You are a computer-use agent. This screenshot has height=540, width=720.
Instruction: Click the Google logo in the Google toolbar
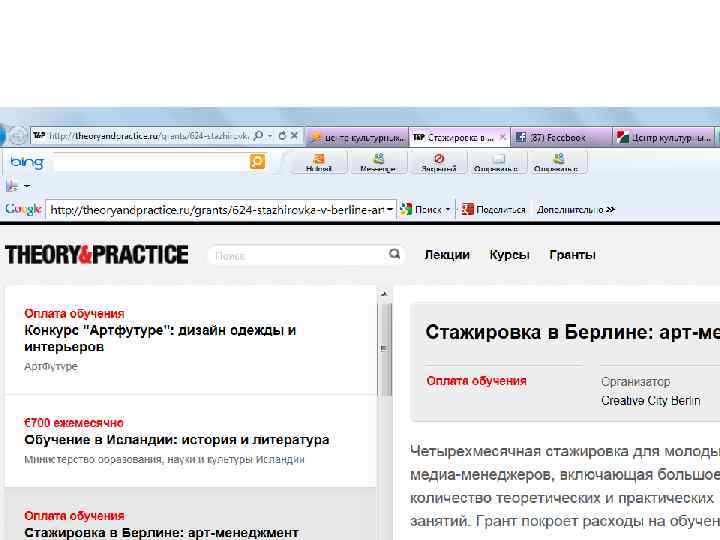[x=23, y=209]
